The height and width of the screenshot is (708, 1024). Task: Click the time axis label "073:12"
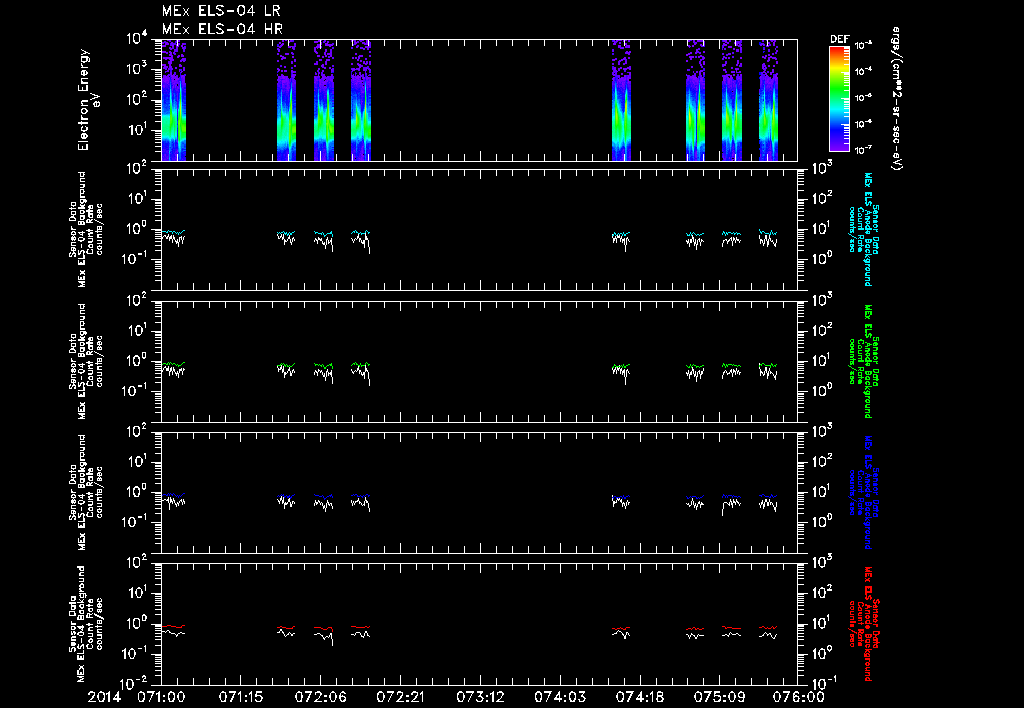(479, 697)
